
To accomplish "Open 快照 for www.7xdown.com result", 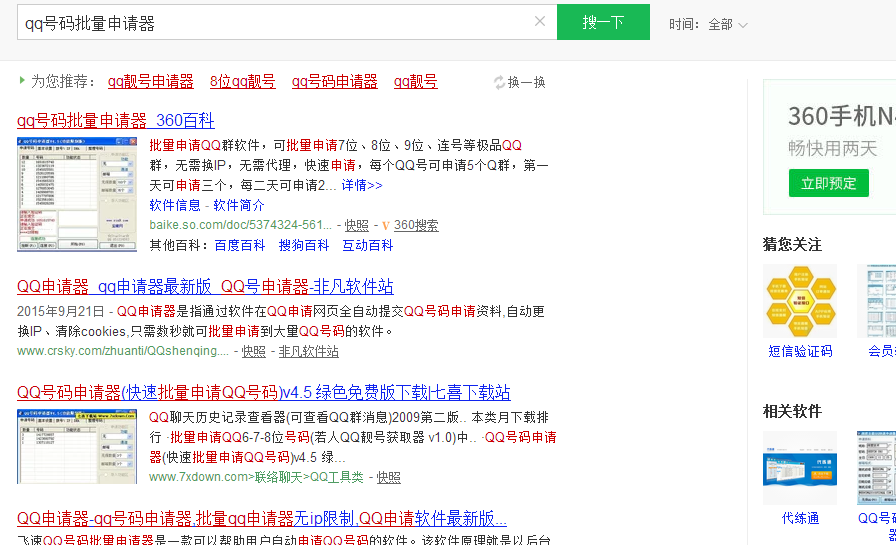I will point(389,477).
